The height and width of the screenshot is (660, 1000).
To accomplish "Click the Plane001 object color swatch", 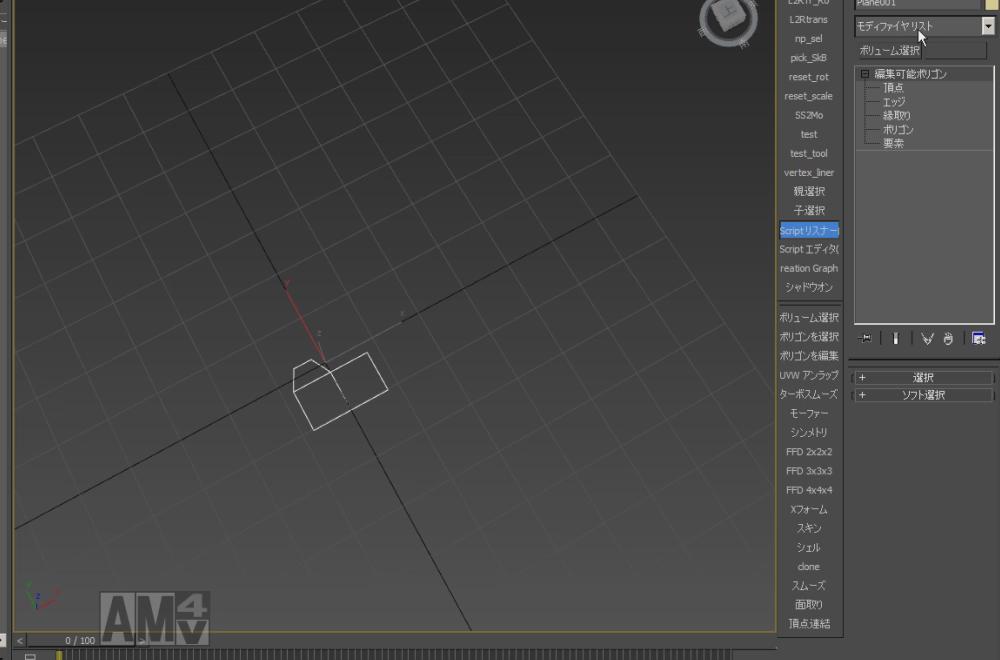I will coord(991,4).
